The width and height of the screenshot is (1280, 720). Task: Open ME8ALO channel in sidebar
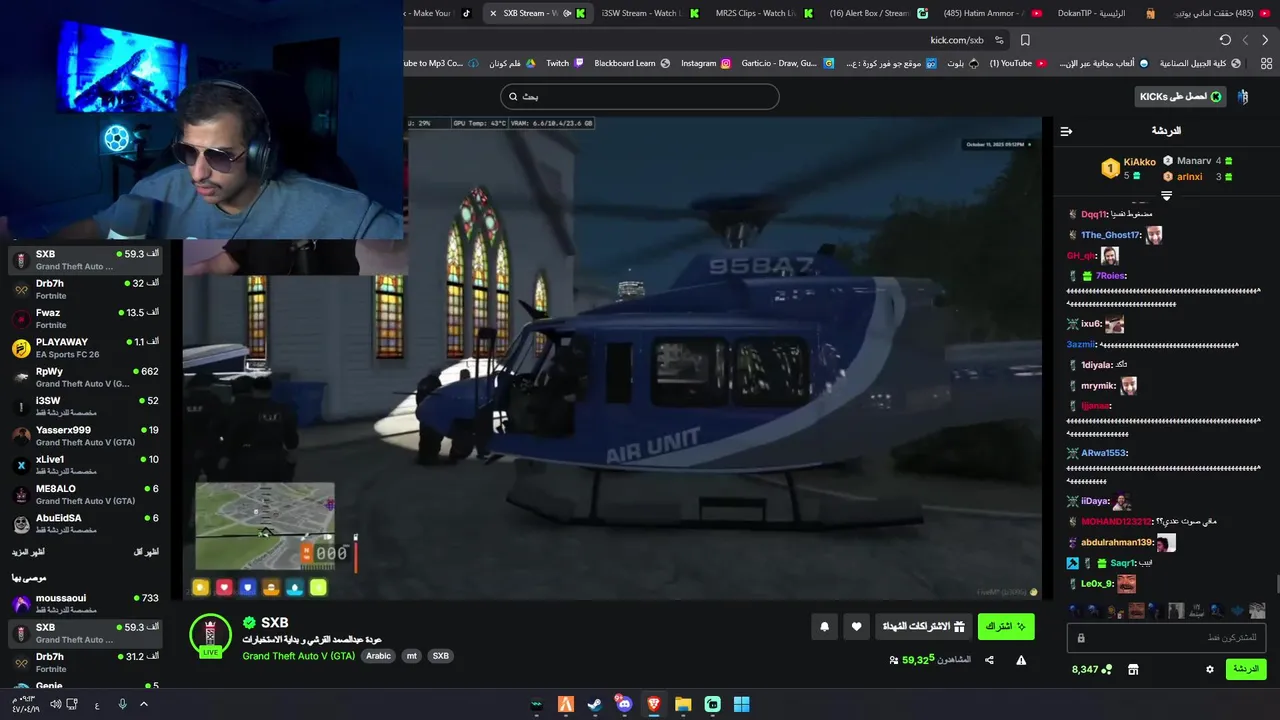(x=85, y=494)
